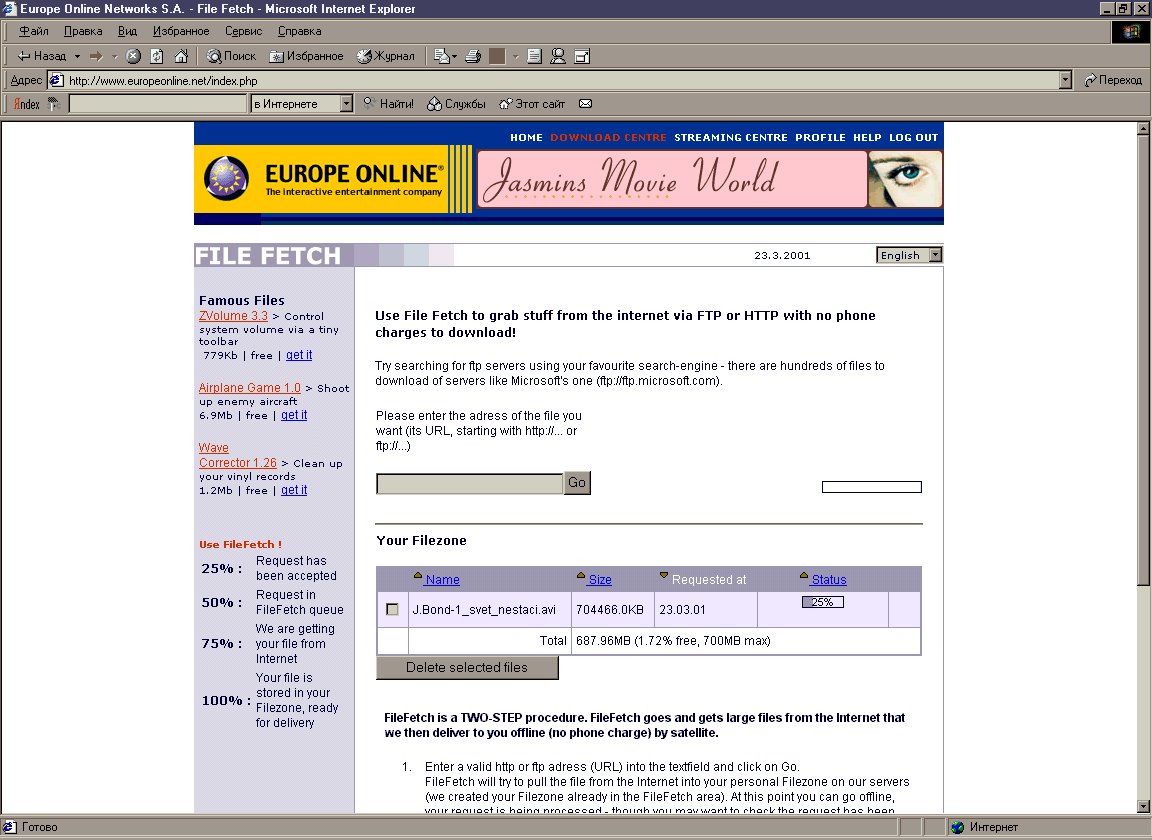Click the messenger person toolbar icon

pyautogui.click(x=558, y=56)
